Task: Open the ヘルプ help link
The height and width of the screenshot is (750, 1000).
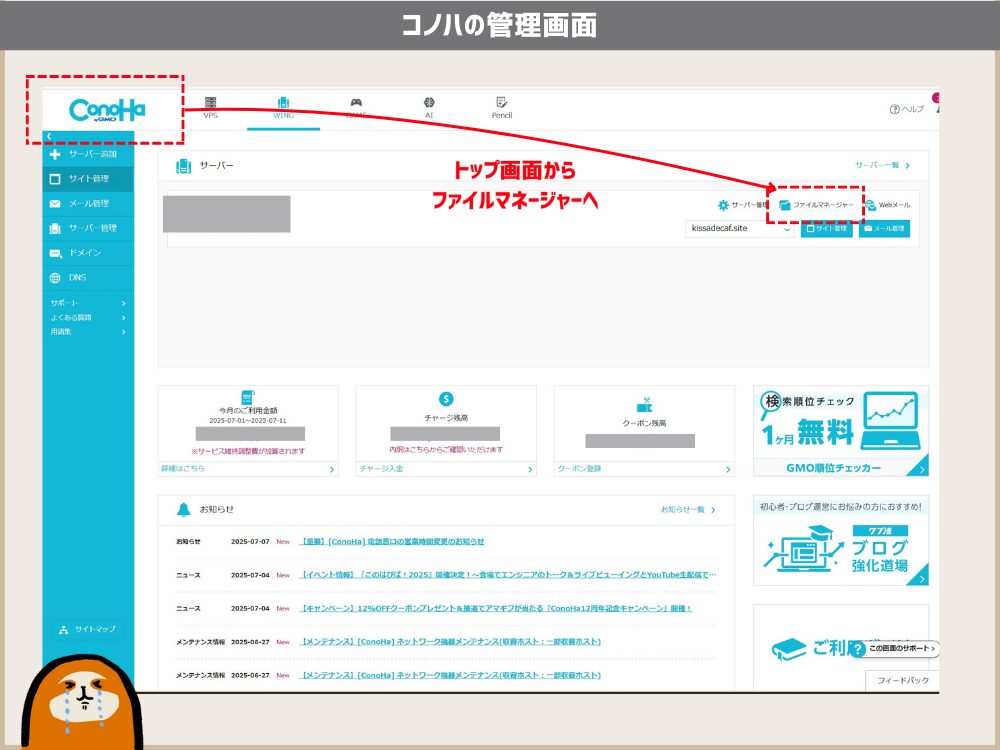Action: (906, 109)
